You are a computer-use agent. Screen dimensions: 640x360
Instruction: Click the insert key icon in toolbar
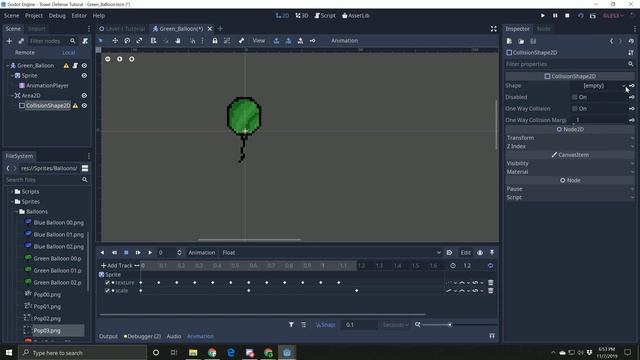[312, 40]
